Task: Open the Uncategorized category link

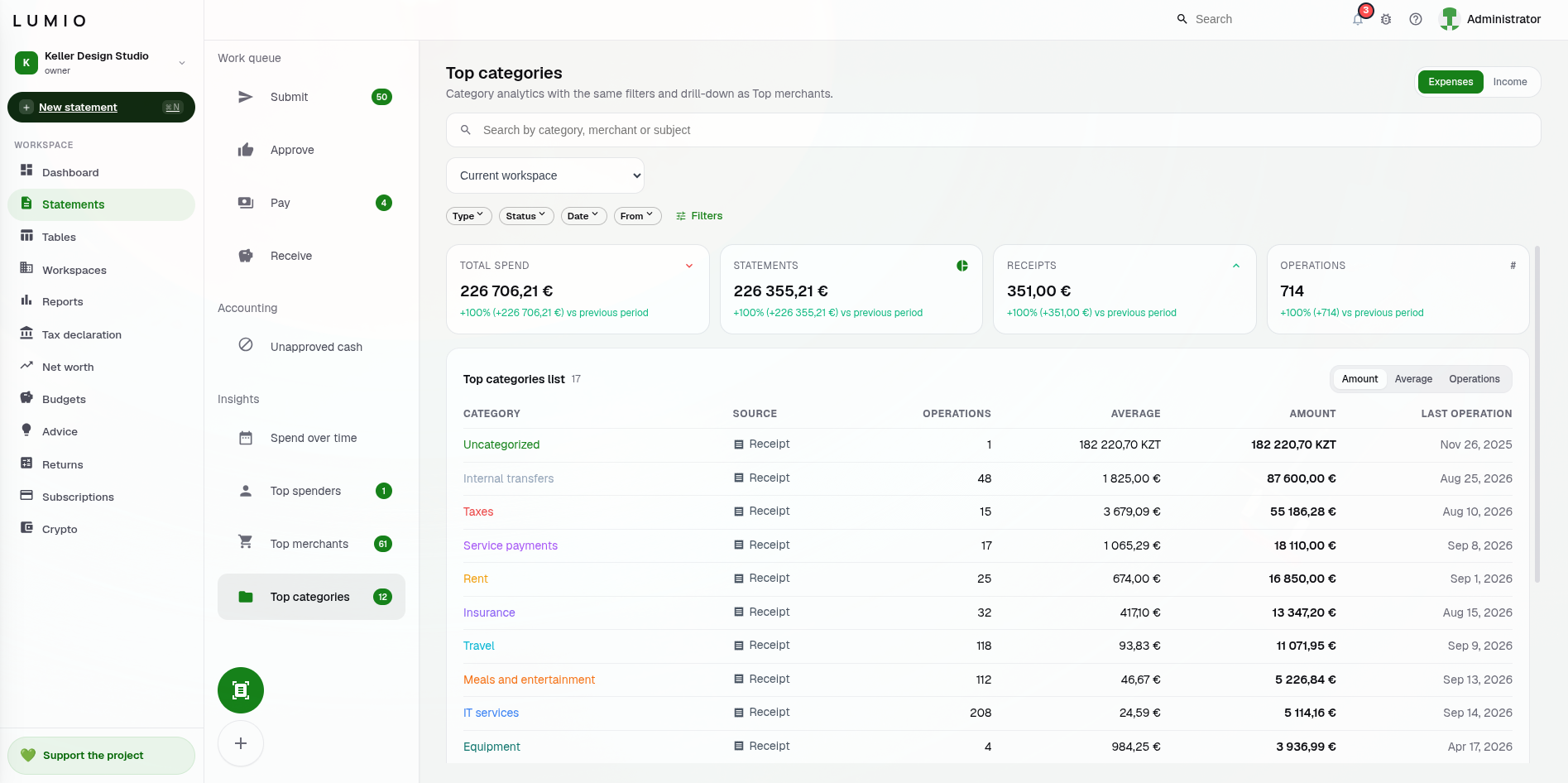Action: click(501, 444)
